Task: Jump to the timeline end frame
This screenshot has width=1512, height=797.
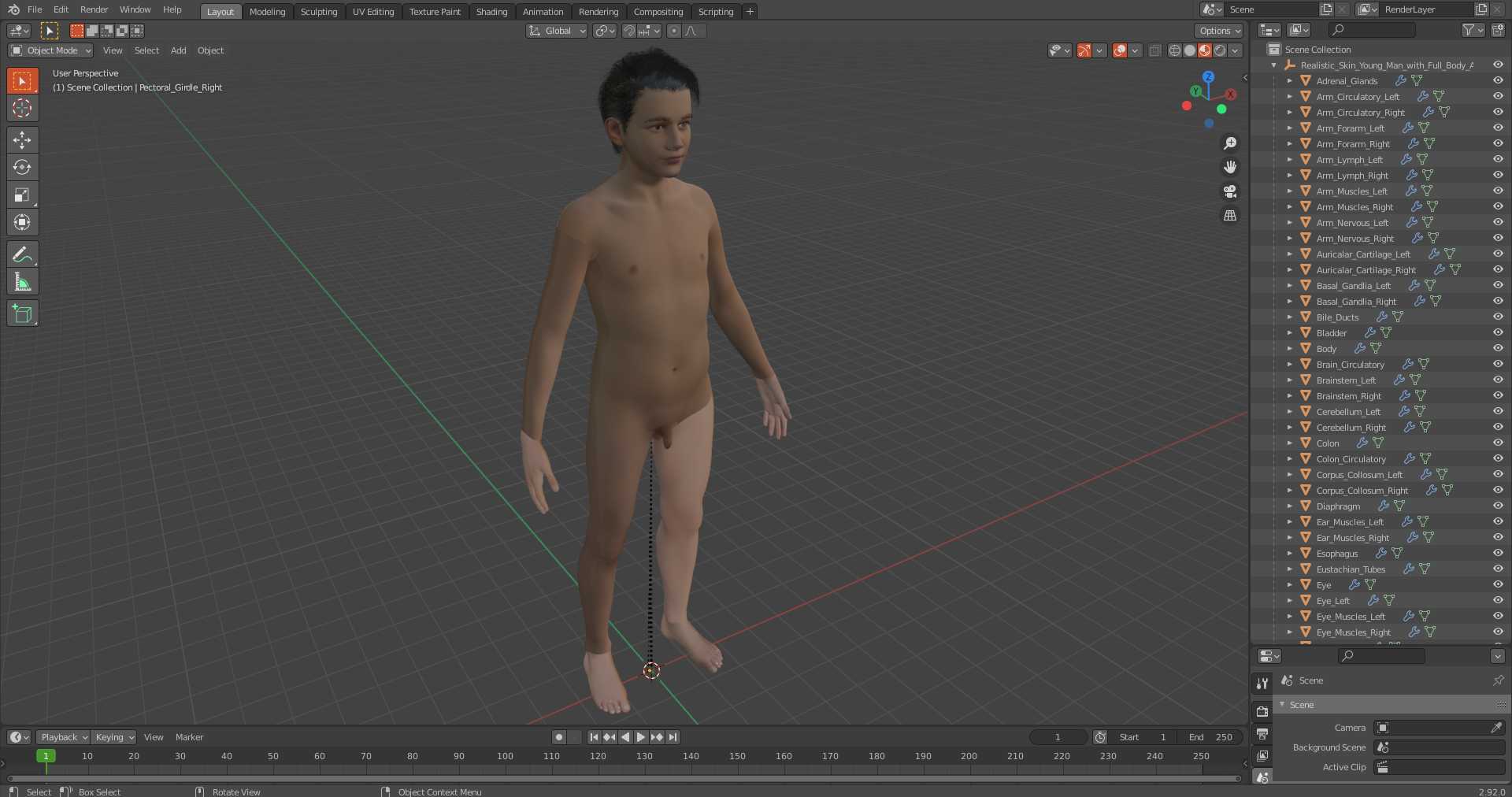Action: click(673, 737)
